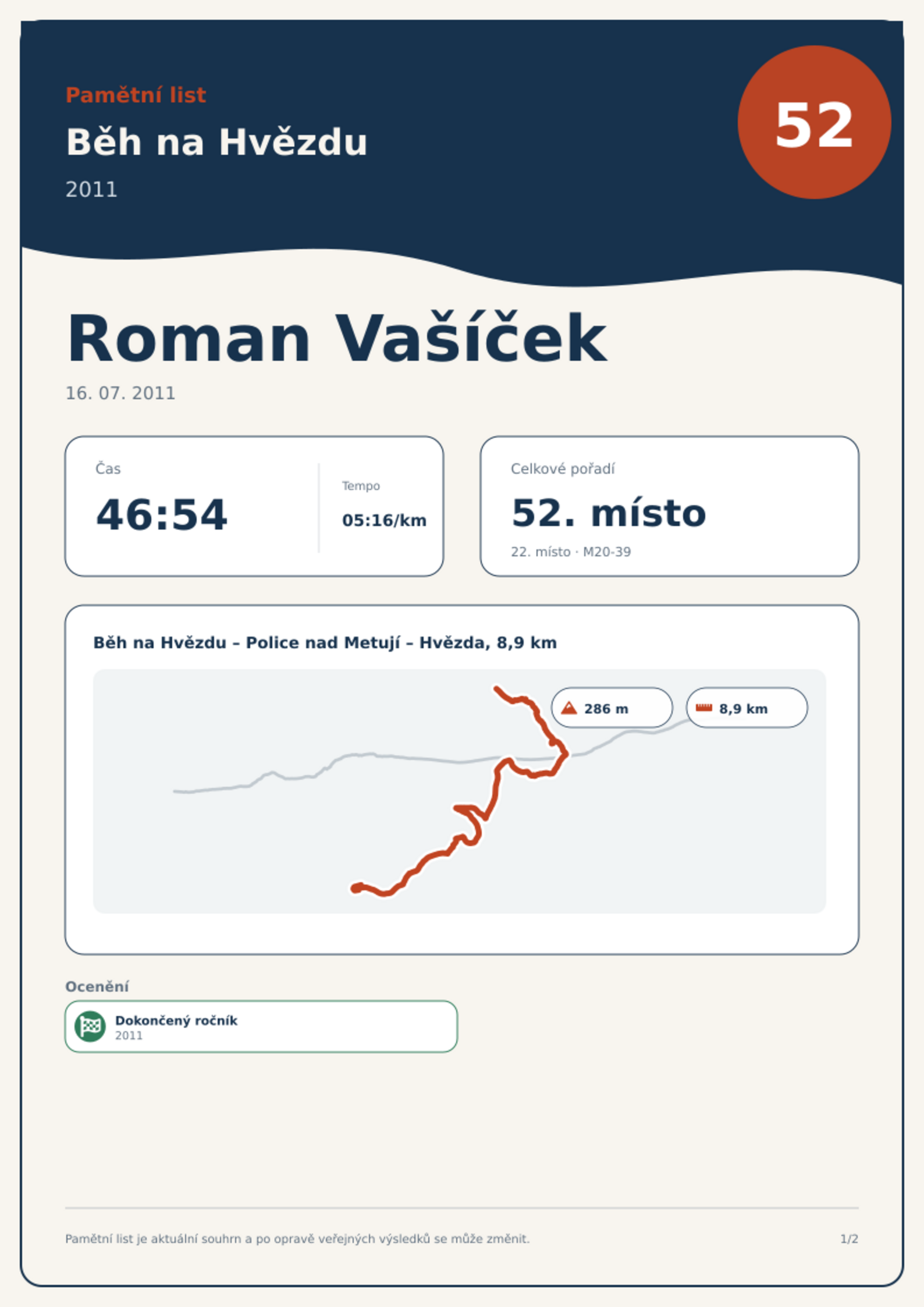Click the route start point dot

pos(356,888)
